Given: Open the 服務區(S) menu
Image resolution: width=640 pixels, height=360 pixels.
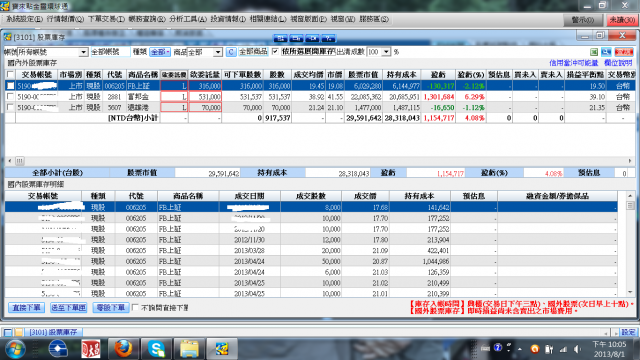Looking at the screenshot, I should [x=373, y=19].
